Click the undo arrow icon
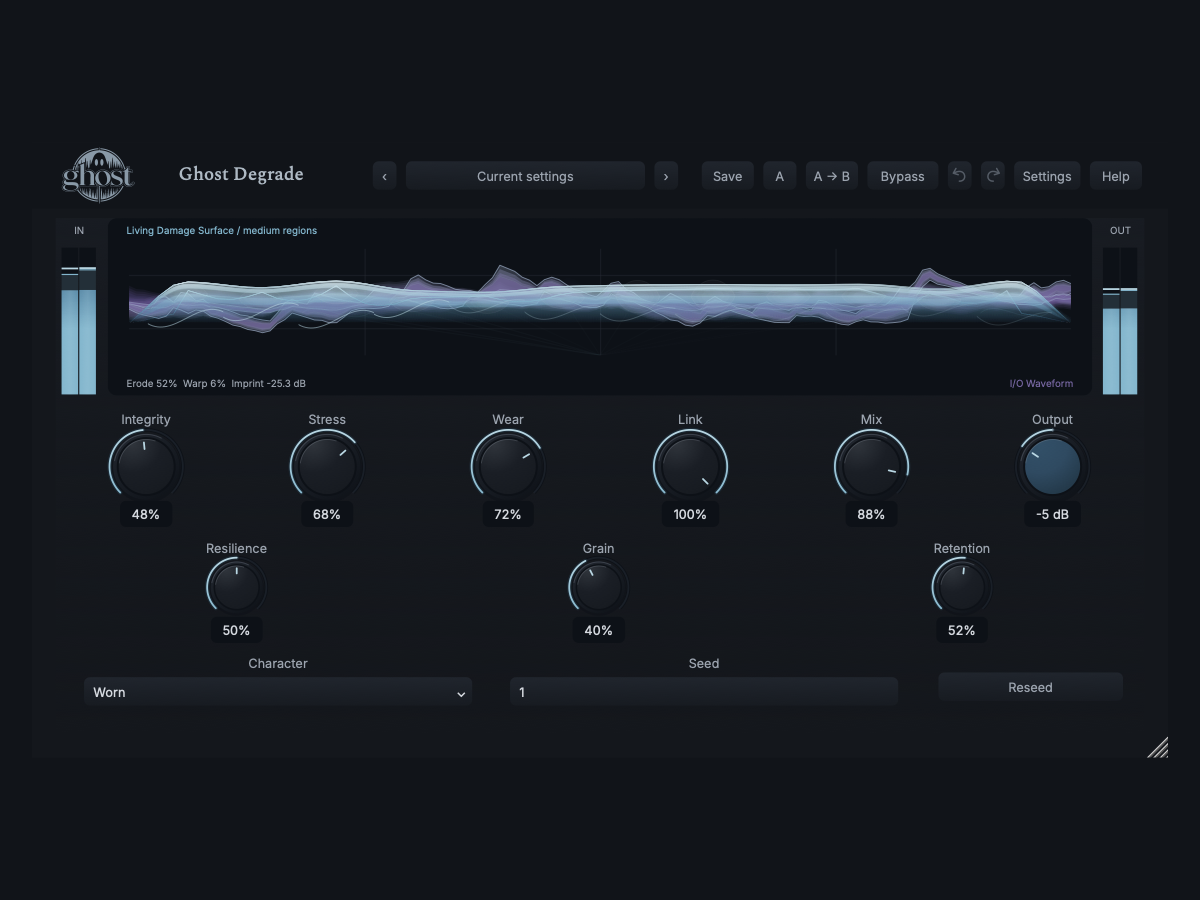 [x=959, y=176]
